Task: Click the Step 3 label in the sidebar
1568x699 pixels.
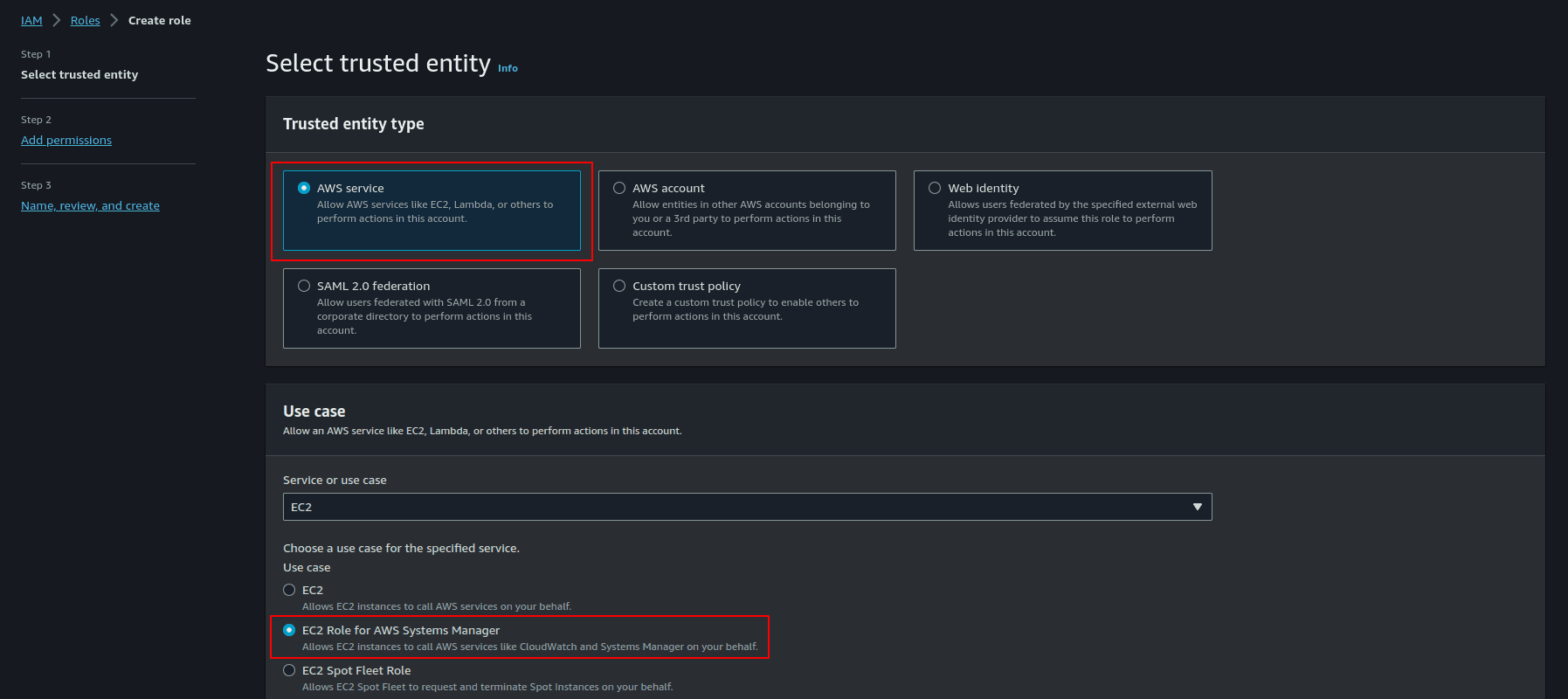Action: (36, 185)
